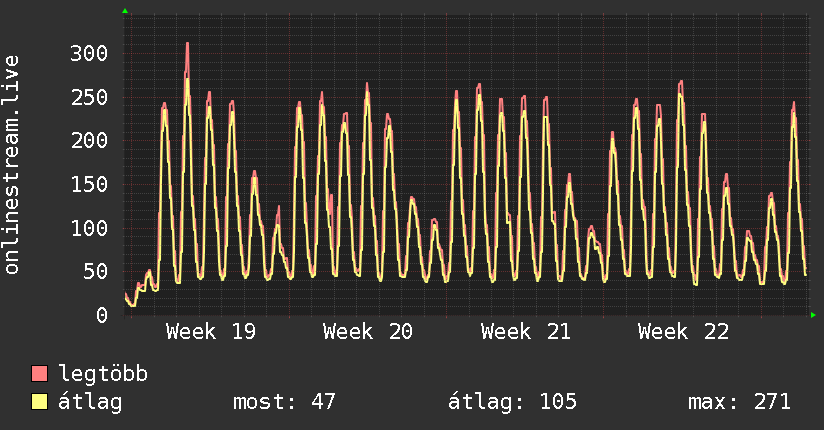This screenshot has height=430, width=824.
Task: Click the 250 y-axis label
Action: click(x=89, y=97)
